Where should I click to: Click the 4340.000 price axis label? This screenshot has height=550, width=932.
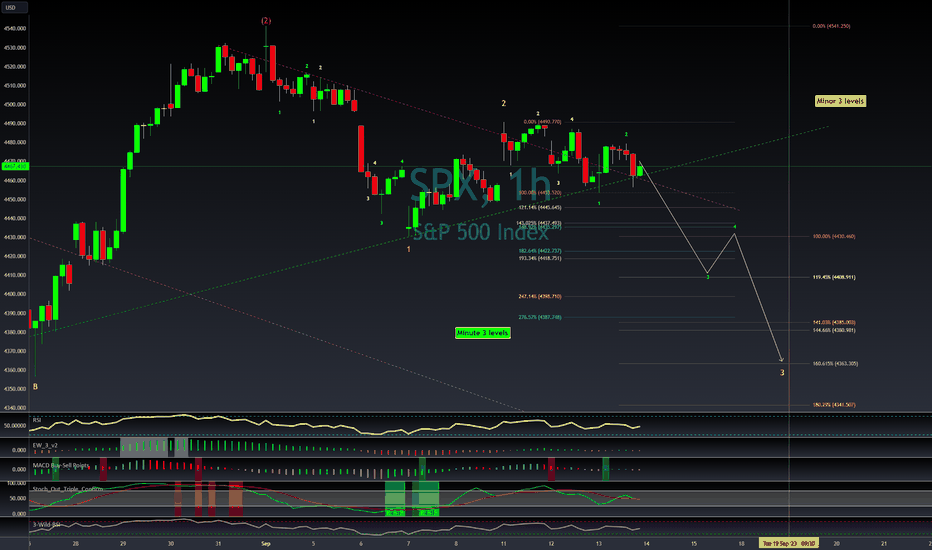pyautogui.click(x=14, y=408)
